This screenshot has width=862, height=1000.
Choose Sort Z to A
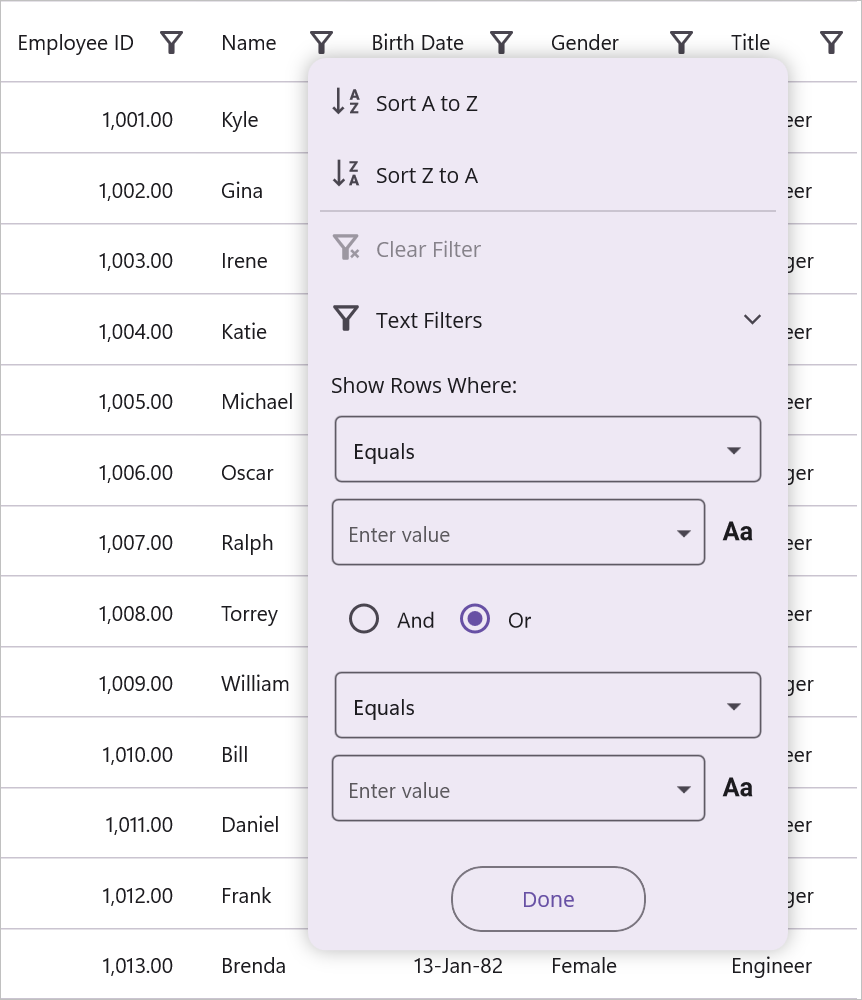[x=427, y=175]
